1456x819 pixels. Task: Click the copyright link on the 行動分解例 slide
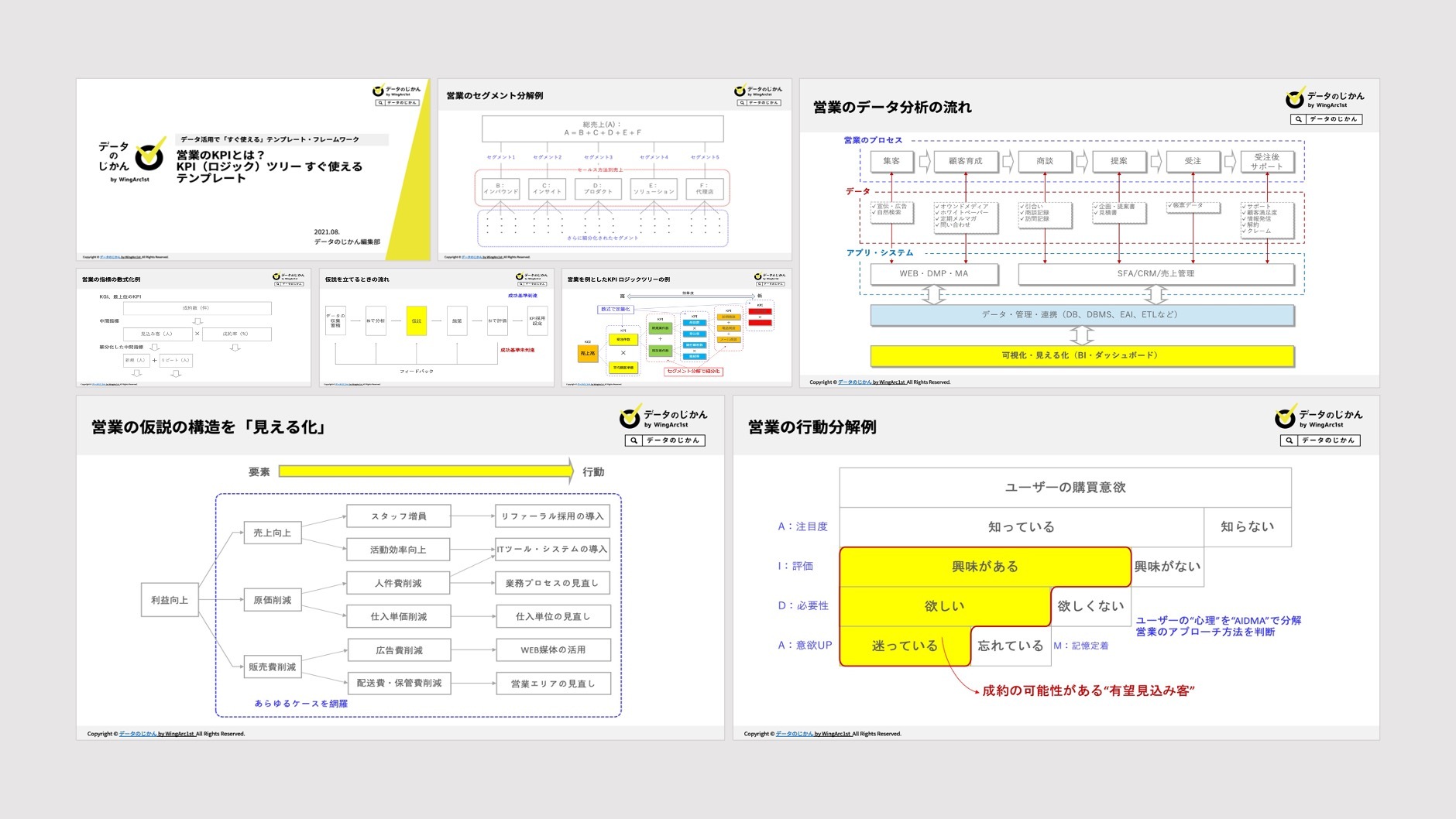(813, 734)
